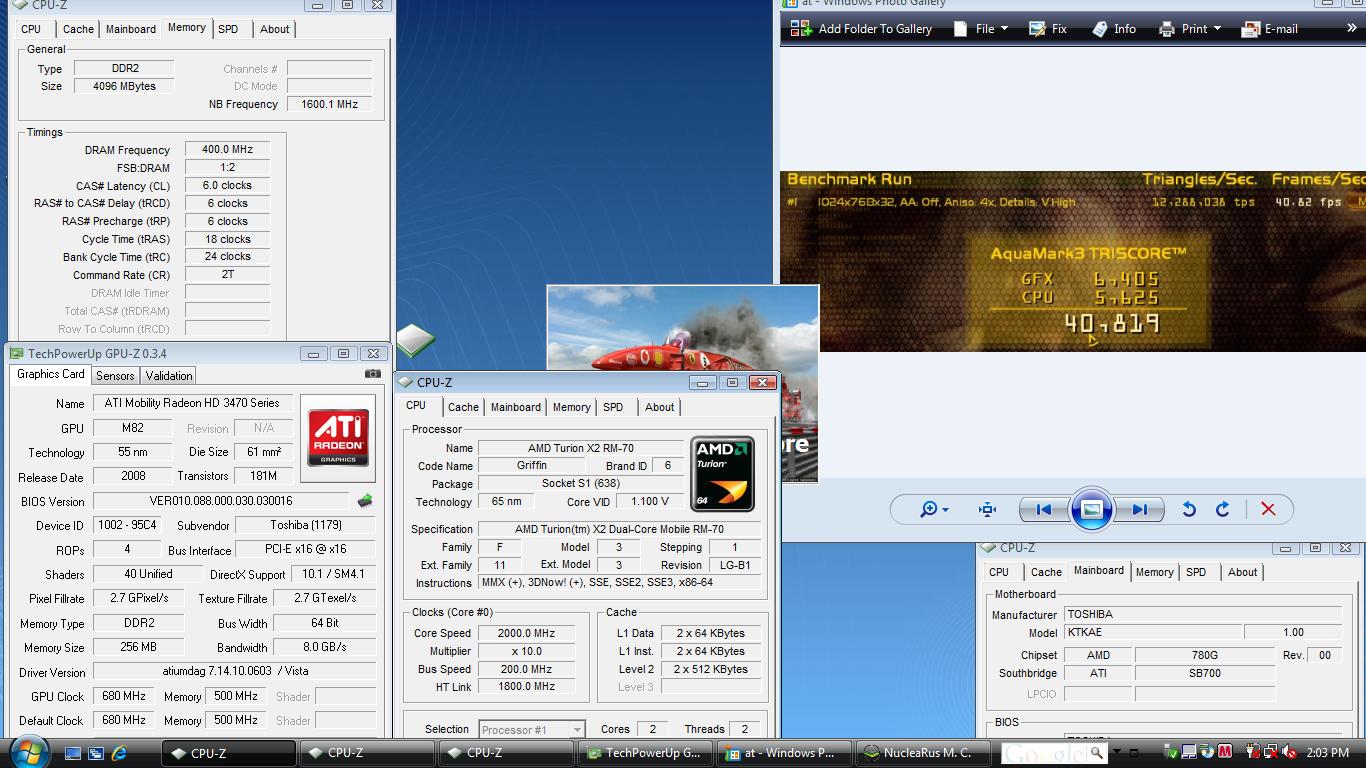Open the Print dropdown in Photo Gallery

pyautogui.click(x=1190, y=29)
